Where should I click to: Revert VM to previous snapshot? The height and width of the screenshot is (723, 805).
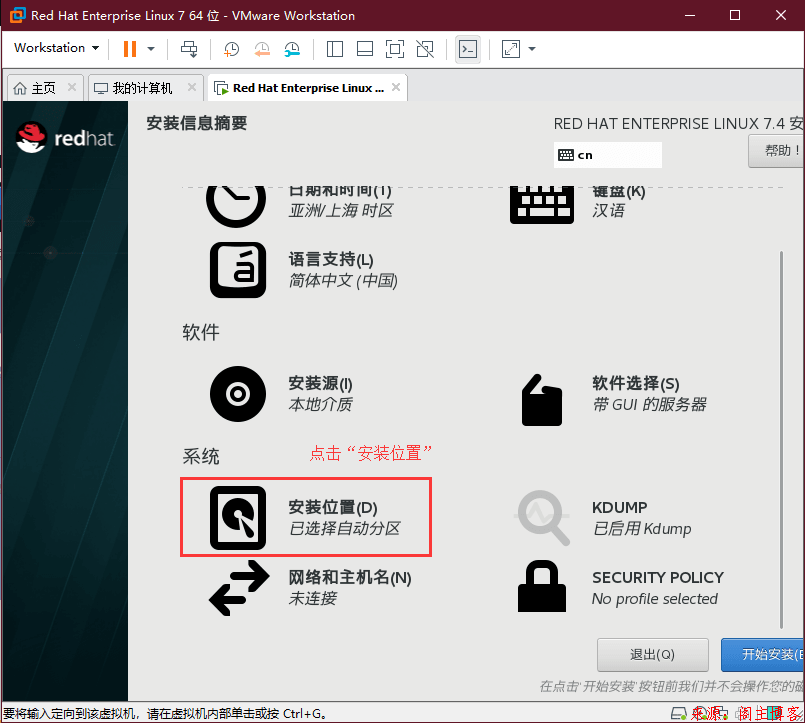[262, 49]
